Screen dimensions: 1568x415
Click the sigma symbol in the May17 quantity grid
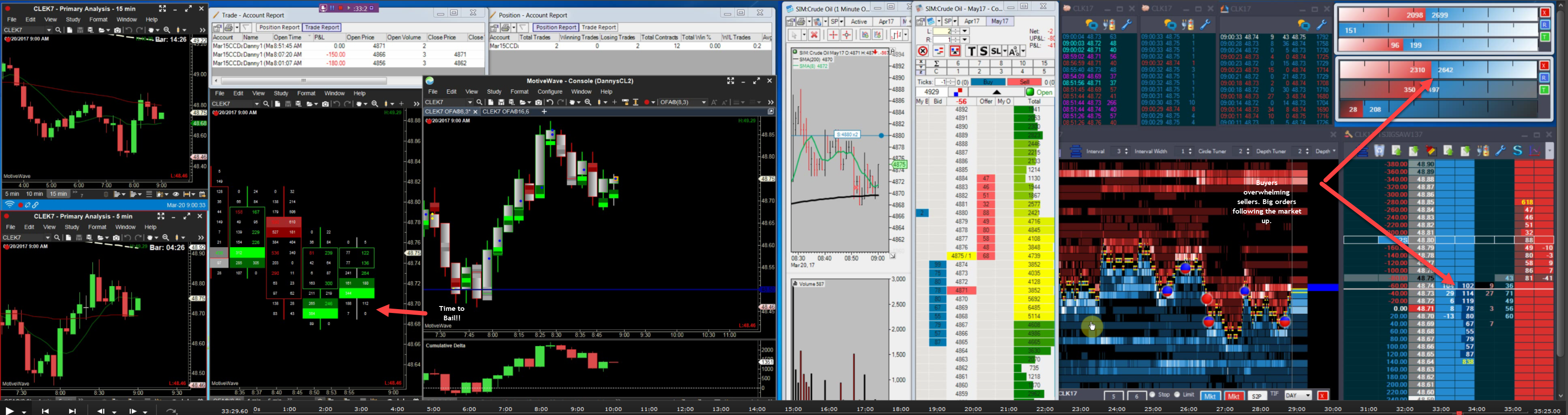tap(936, 63)
